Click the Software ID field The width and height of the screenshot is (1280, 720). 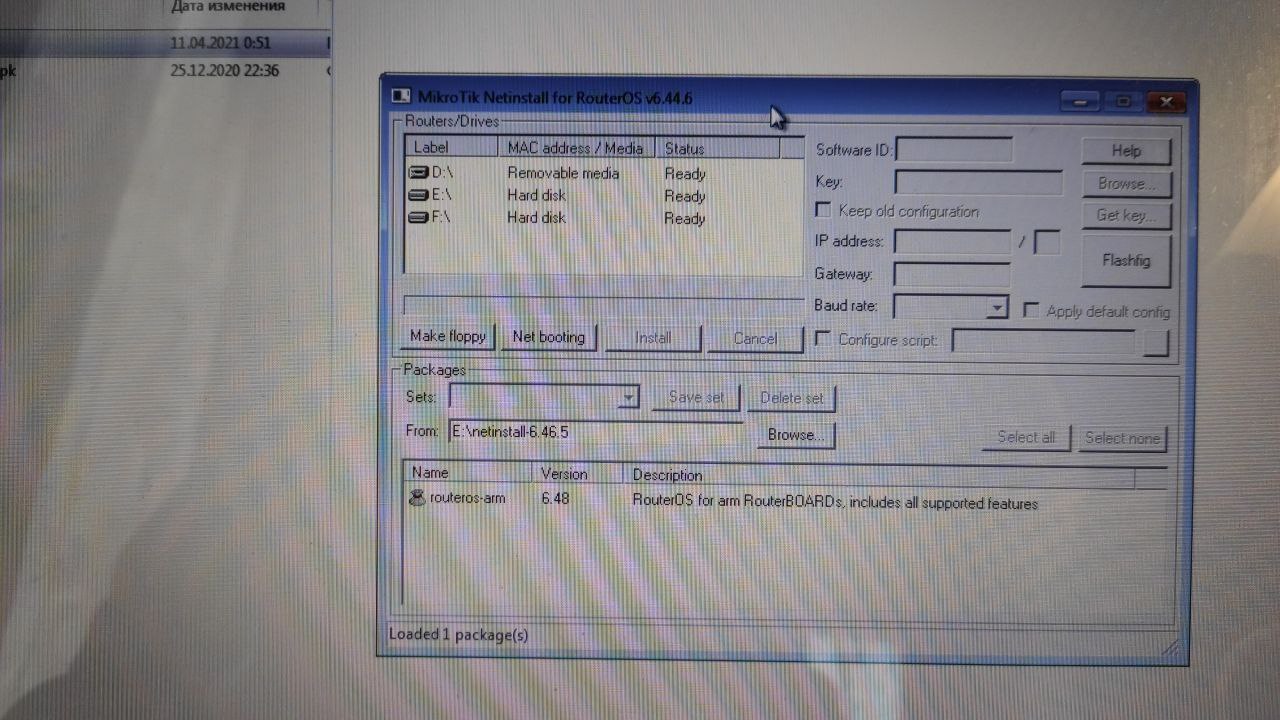click(x=954, y=150)
